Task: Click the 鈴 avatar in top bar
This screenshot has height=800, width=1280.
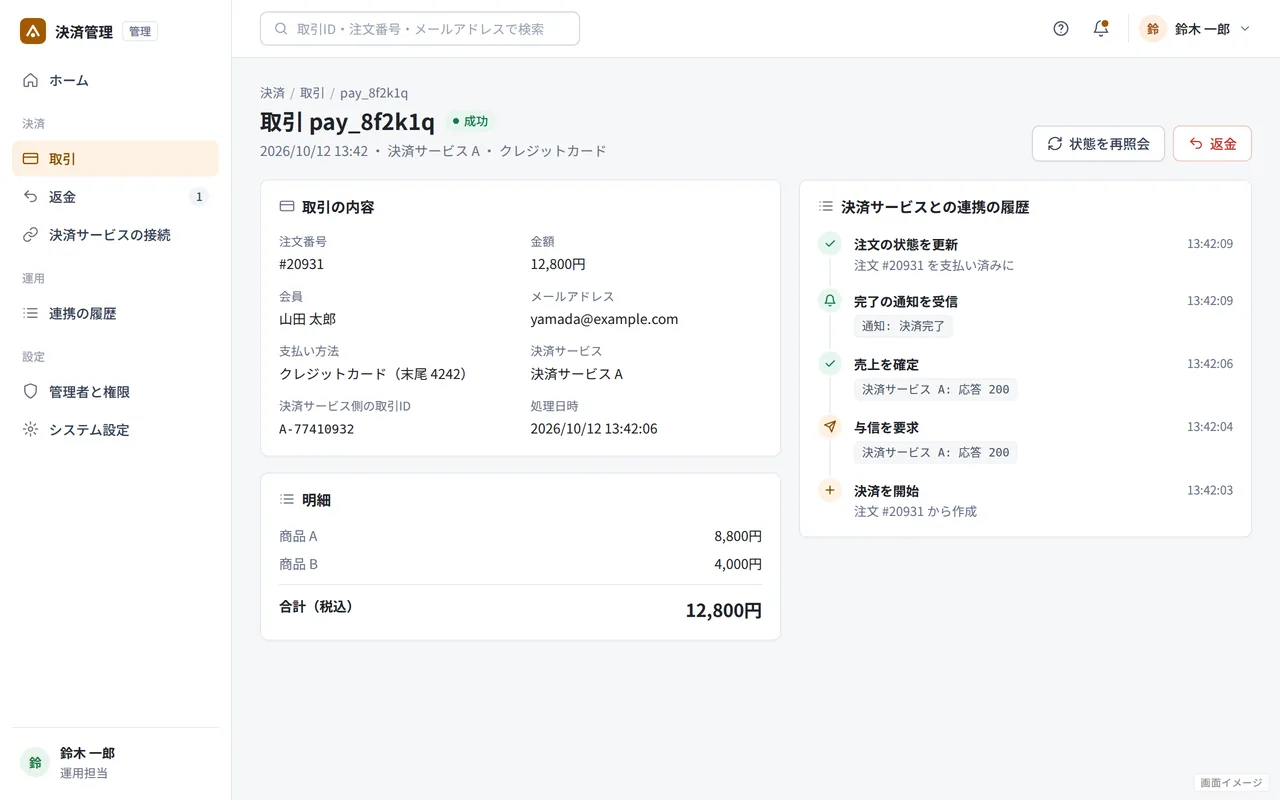Action: tap(1153, 29)
